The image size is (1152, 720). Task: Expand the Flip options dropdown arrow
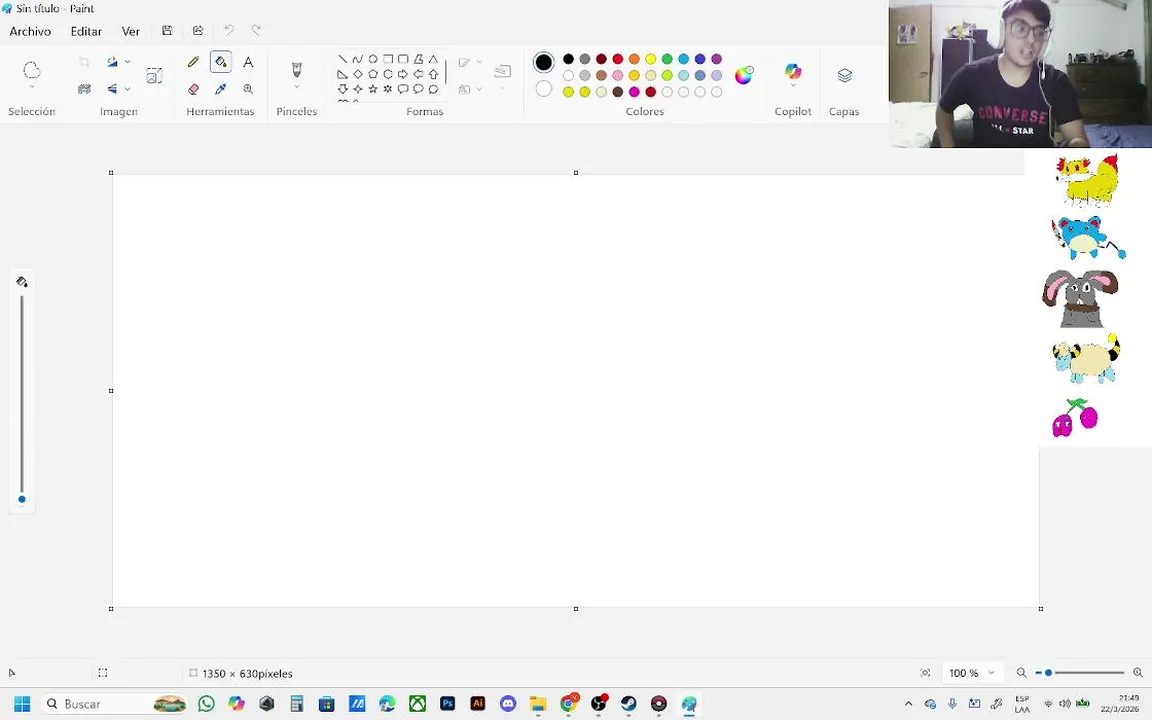128,89
